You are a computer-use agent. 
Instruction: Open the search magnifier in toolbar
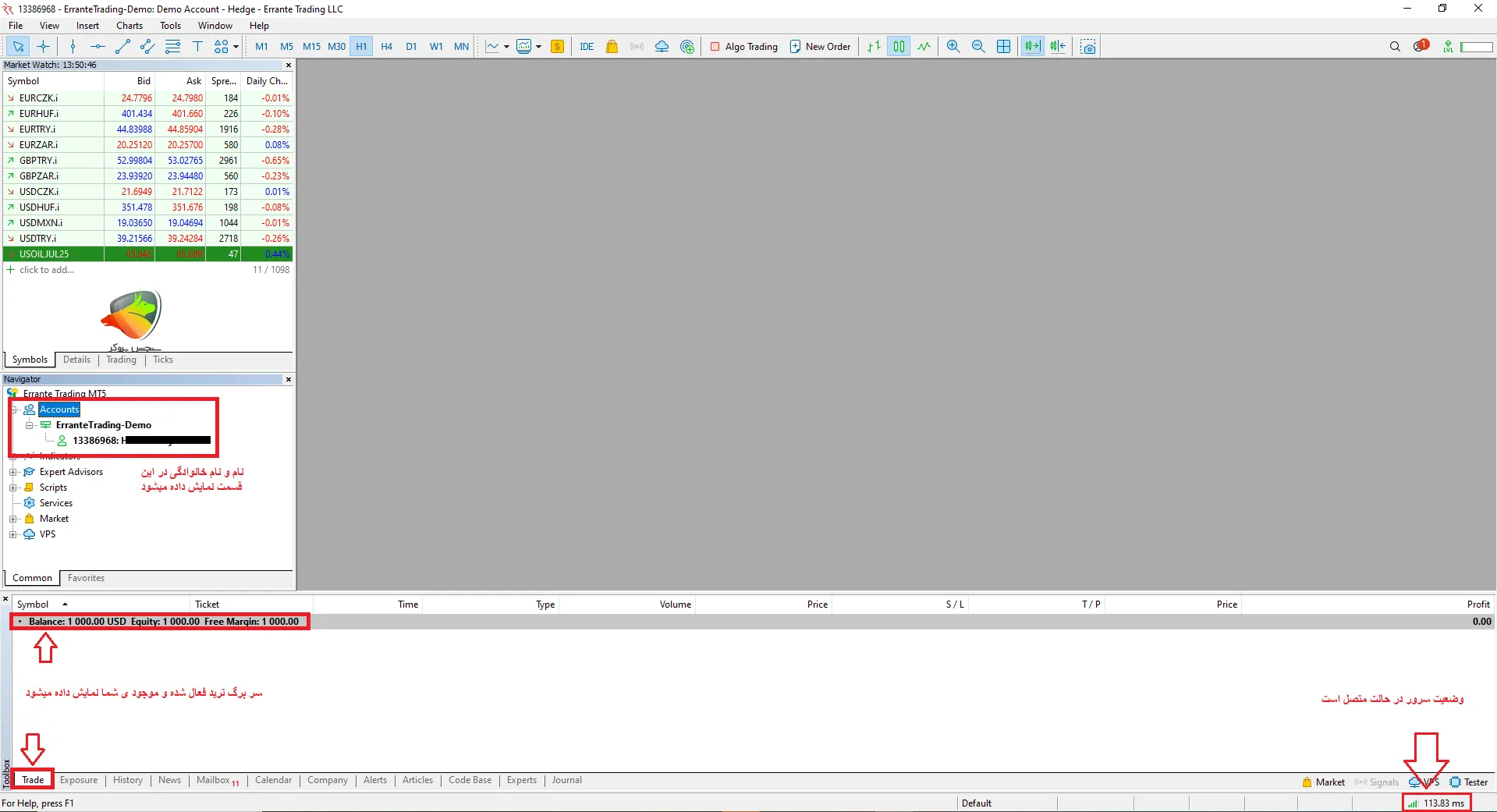pos(1395,47)
